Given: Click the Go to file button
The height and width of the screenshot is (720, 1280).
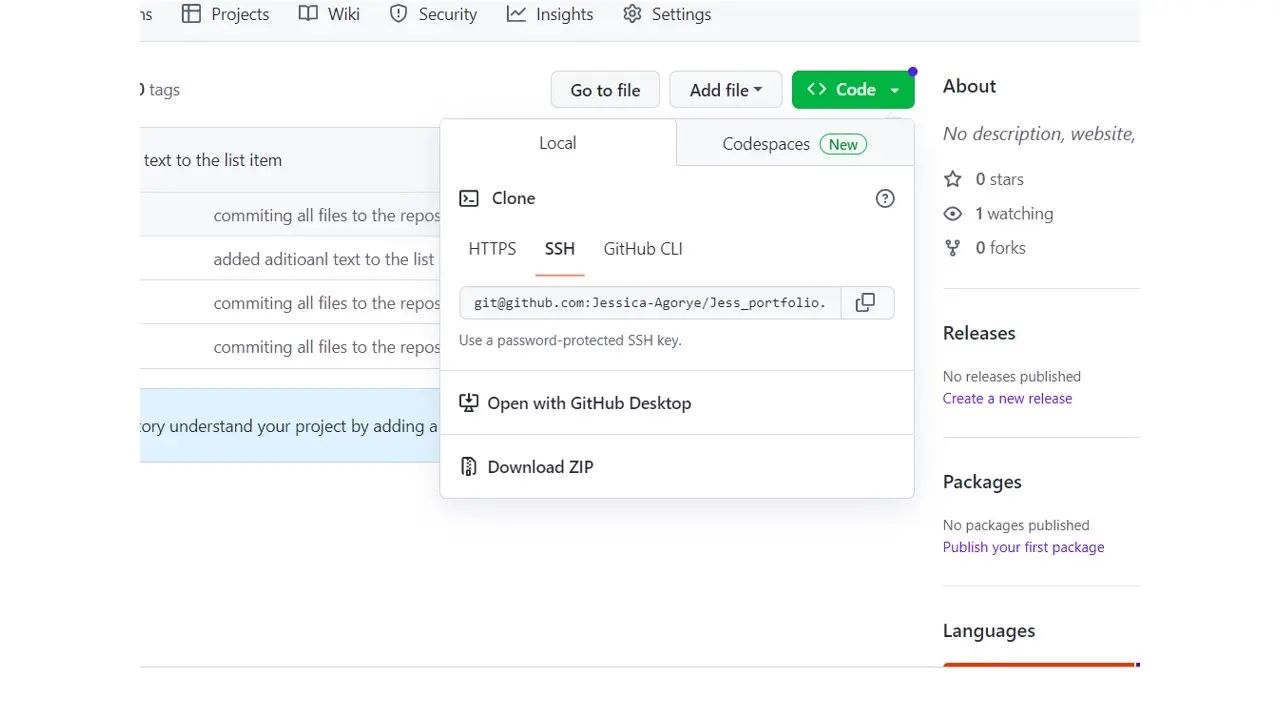Looking at the screenshot, I should (605, 89).
